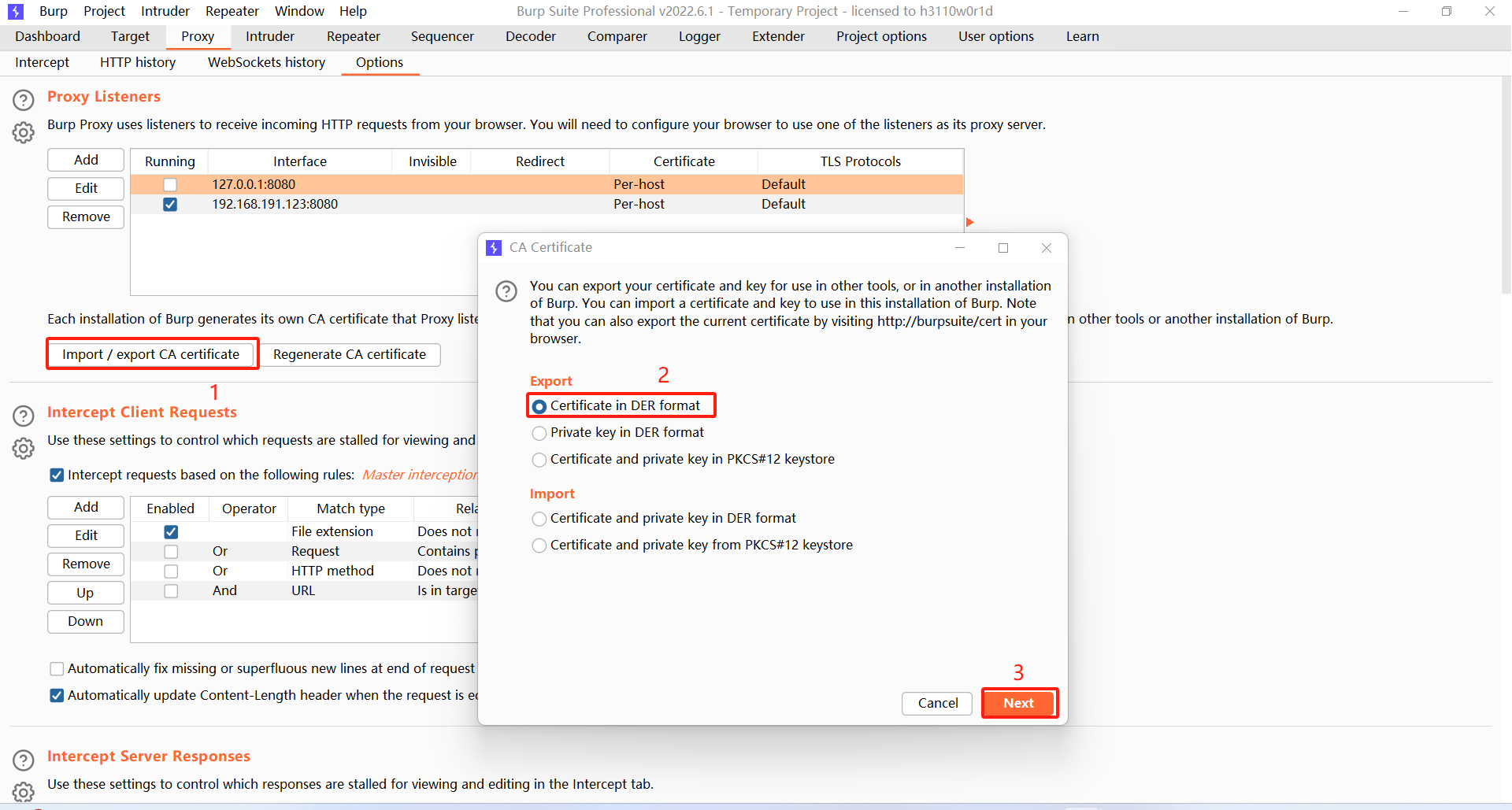
Task: Switch to the Target tab
Action: [130, 36]
